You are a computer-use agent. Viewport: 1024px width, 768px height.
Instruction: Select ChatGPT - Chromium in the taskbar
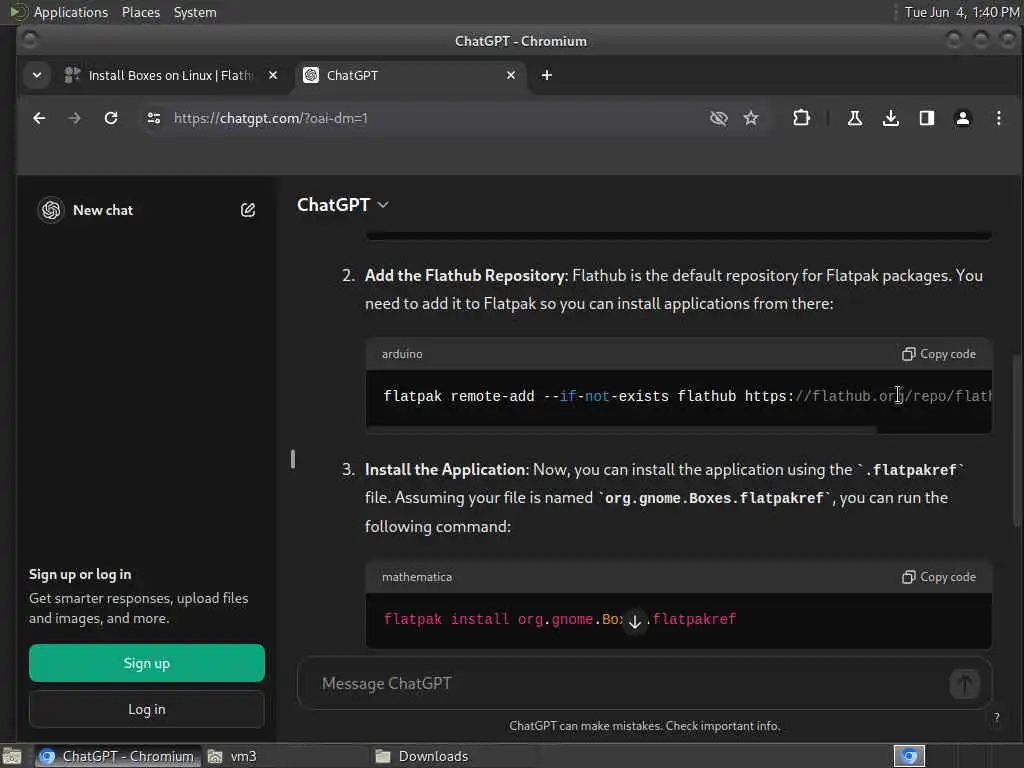pyautogui.click(x=118, y=756)
